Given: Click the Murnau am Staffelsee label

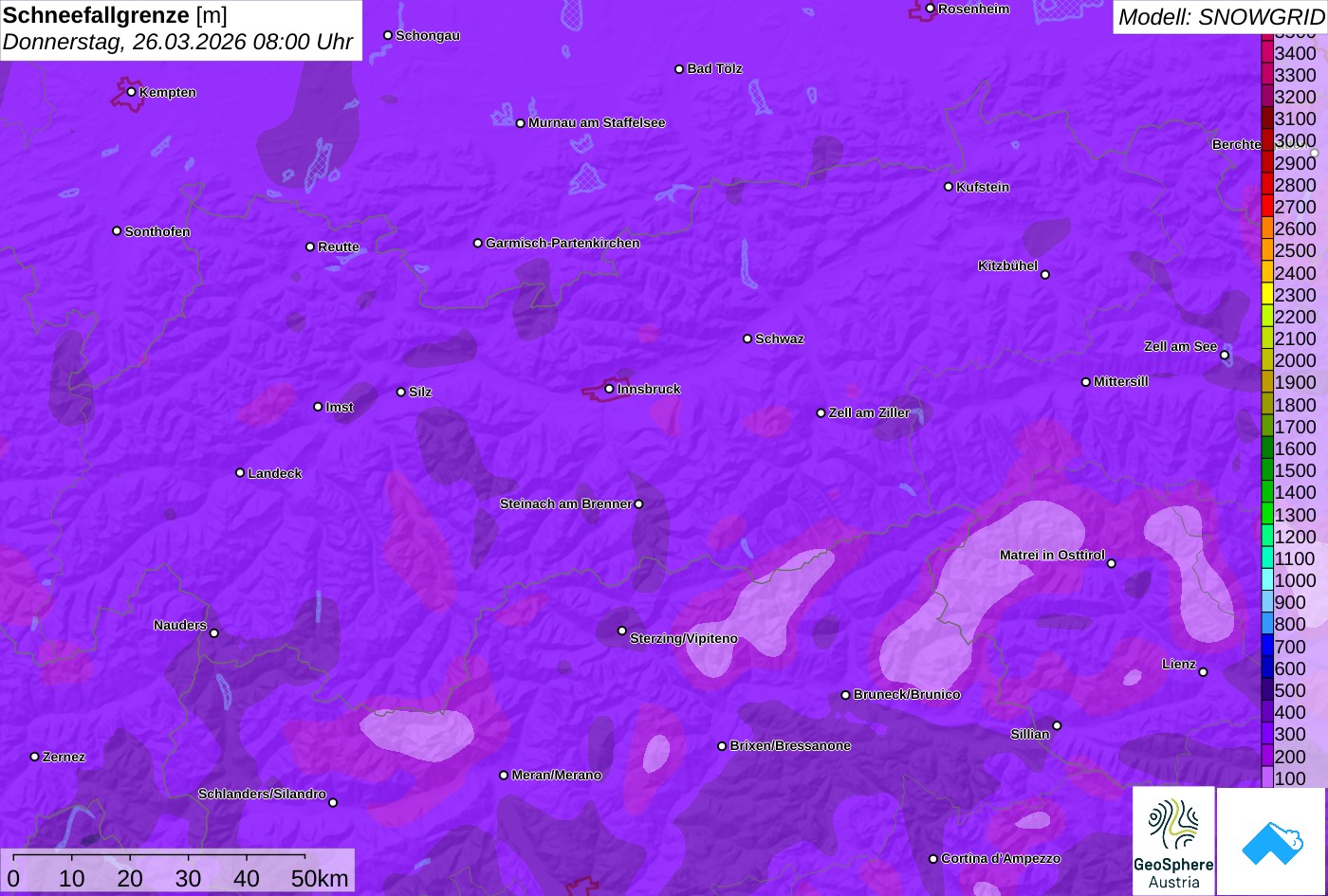Looking at the screenshot, I should 597,122.
